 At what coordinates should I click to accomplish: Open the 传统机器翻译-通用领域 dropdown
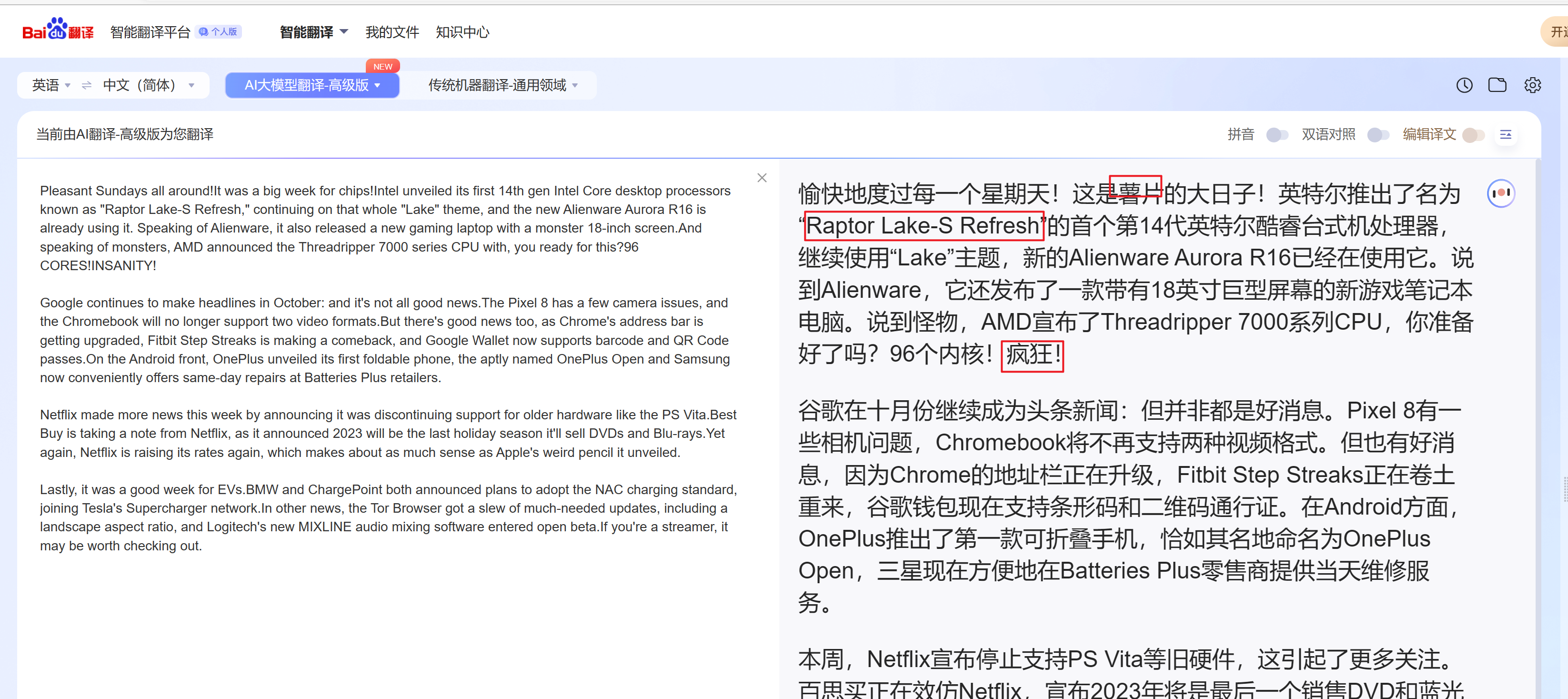502,85
